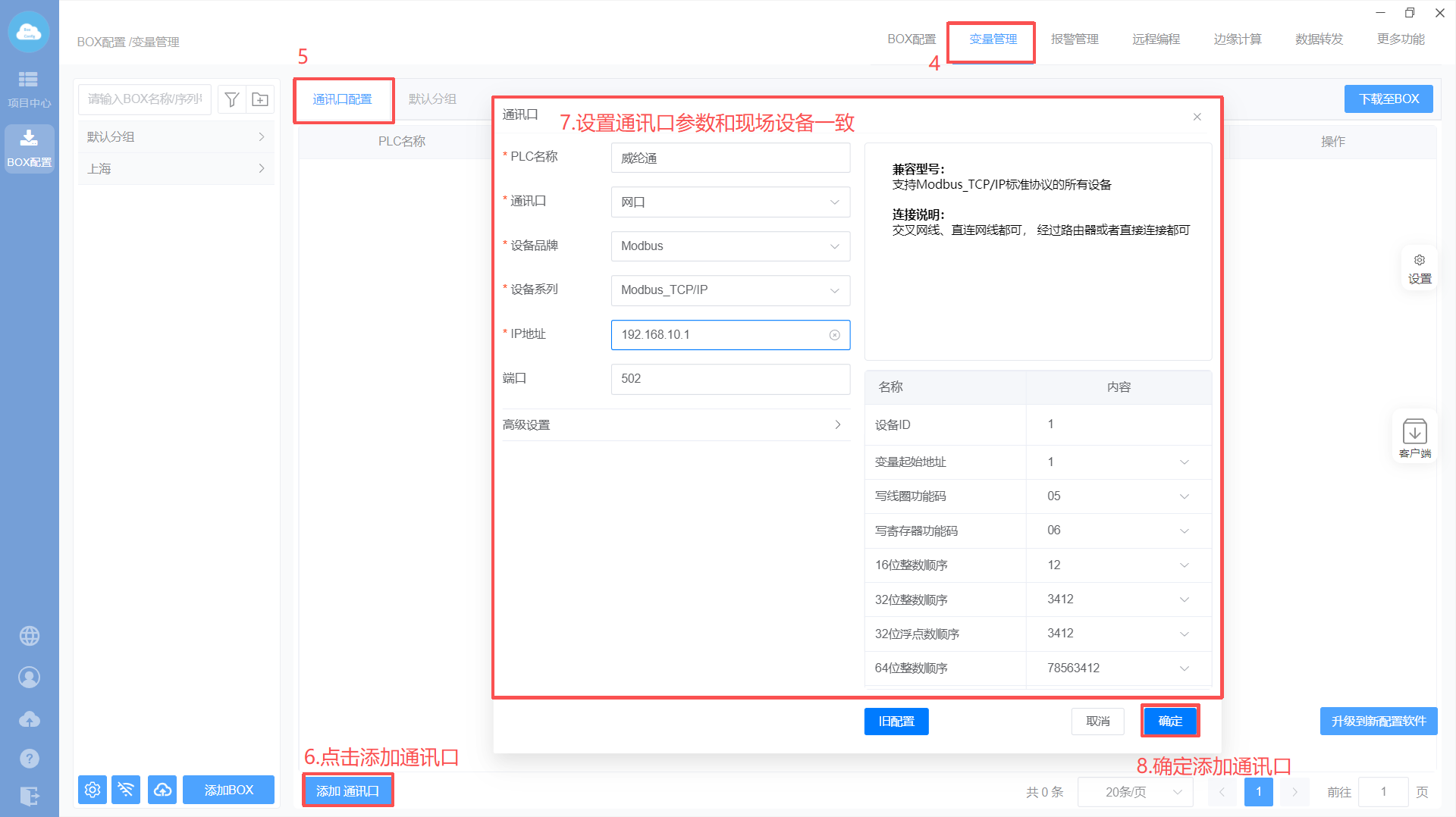
Task: Click the gear settings icon at bottom left
Action: click(93, 790)
